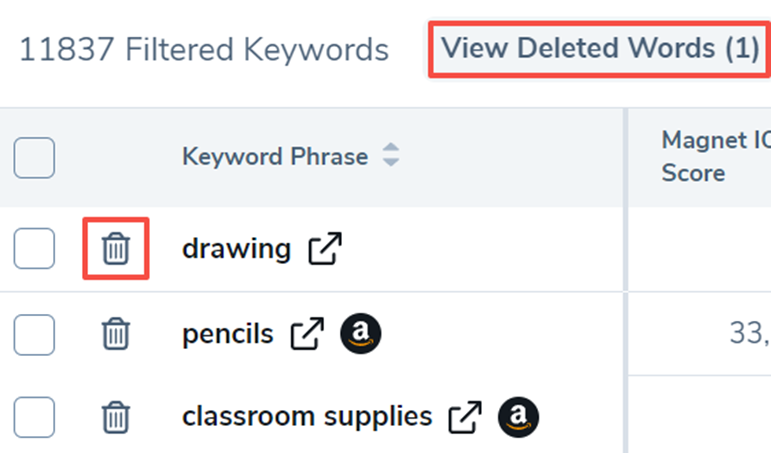The image size is (771, 453).
Task: Click the pencils Magnet IQ Score value
Action: pos(750,335)
